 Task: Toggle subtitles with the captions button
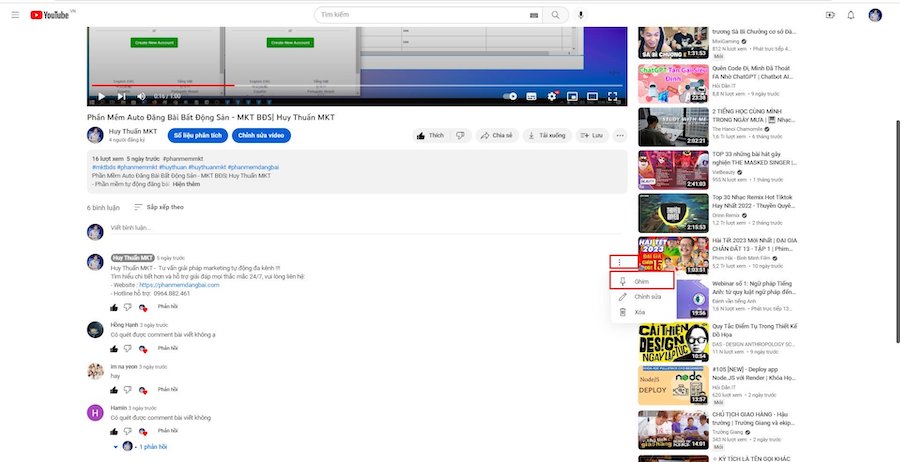532,96
